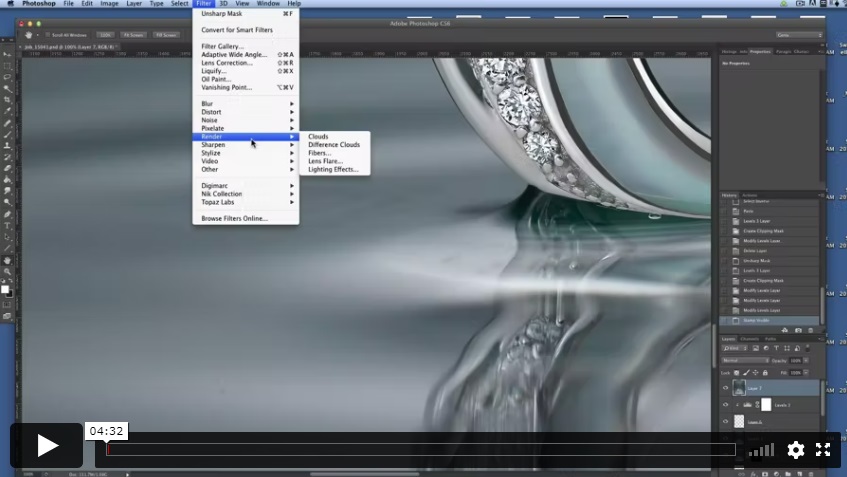Hide Levels 3 layer eye icon
The image size is (847, 477).
pyautogui.click(x=725, y=405)
